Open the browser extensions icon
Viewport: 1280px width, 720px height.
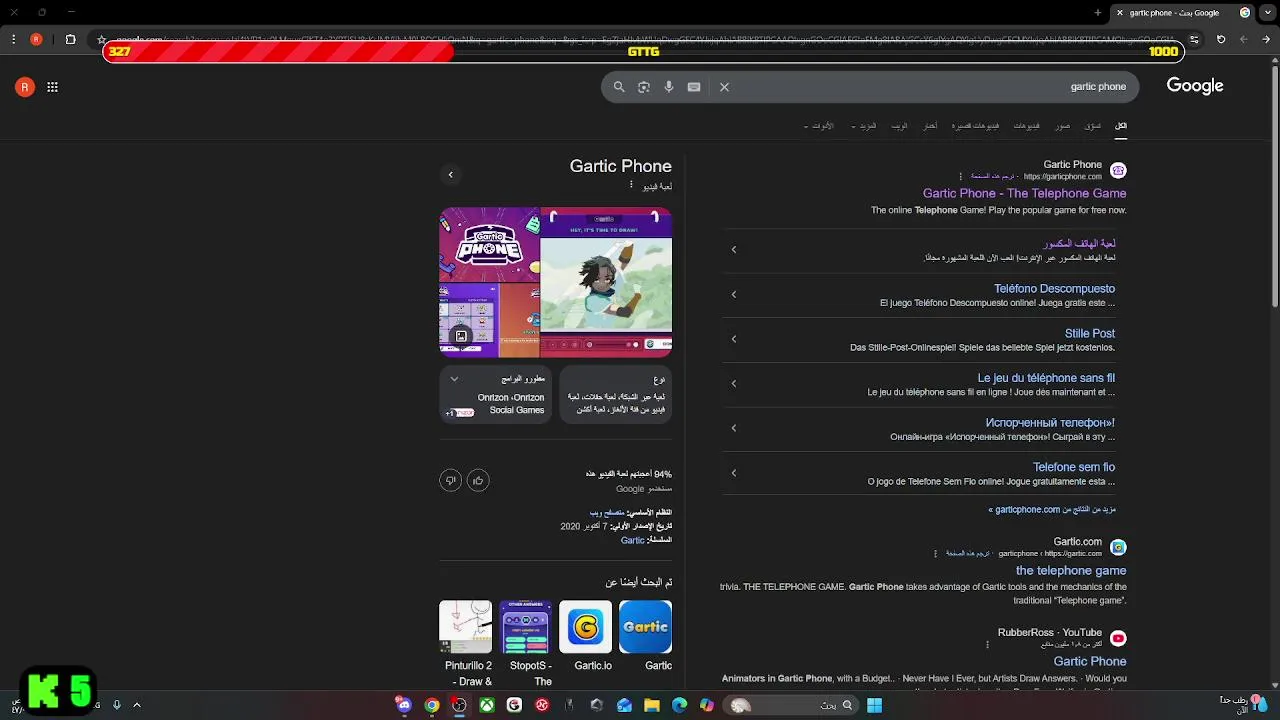tap(70, 40)
